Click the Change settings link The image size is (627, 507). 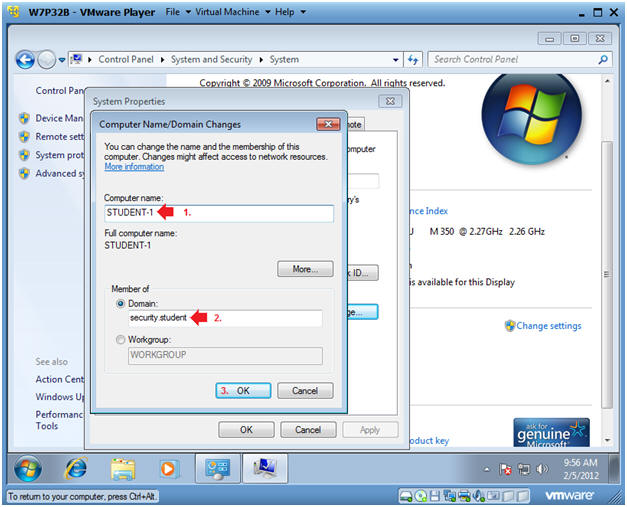[x=549, y=326]
